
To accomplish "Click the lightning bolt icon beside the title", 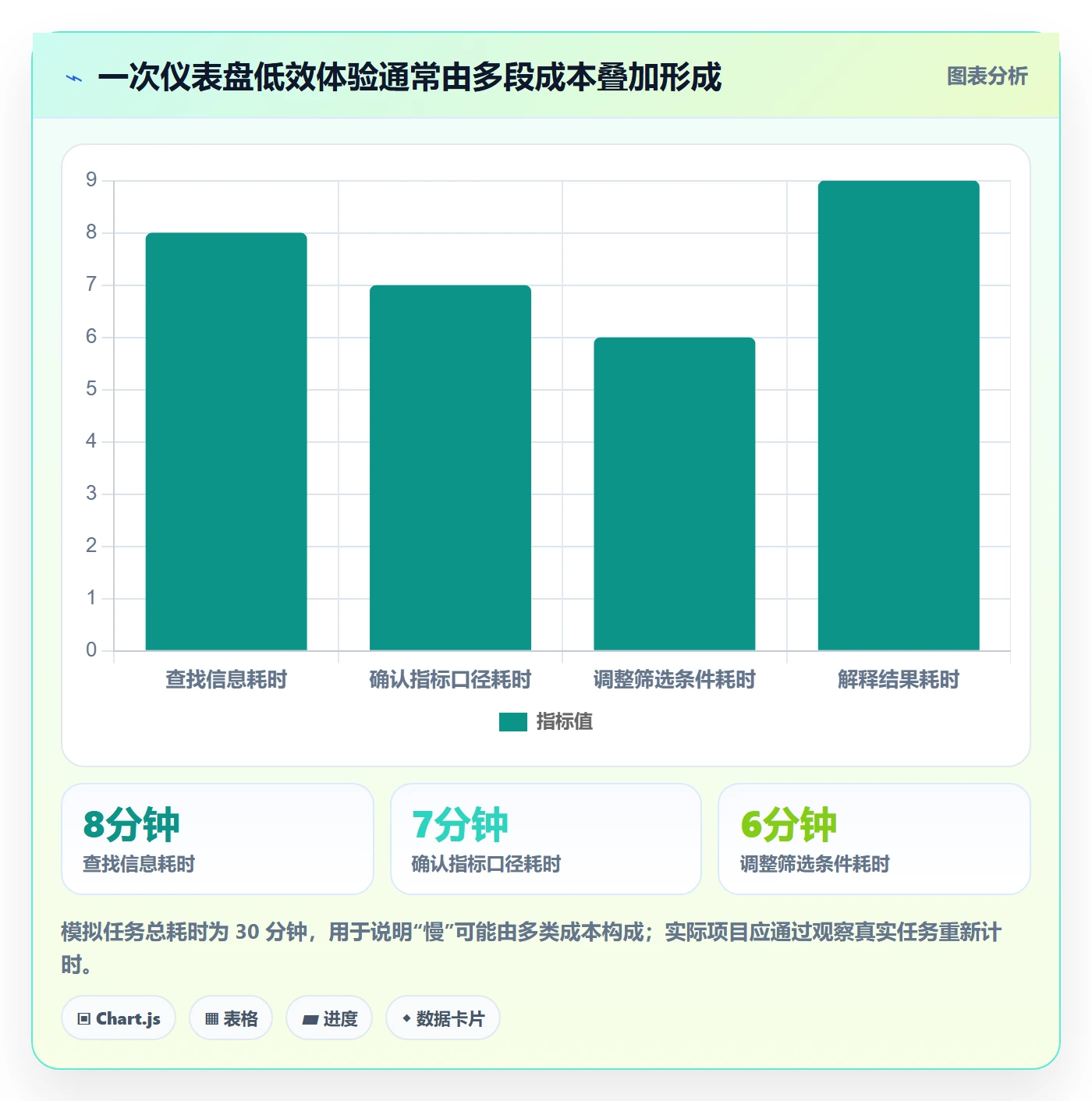I will coord(74,78).
